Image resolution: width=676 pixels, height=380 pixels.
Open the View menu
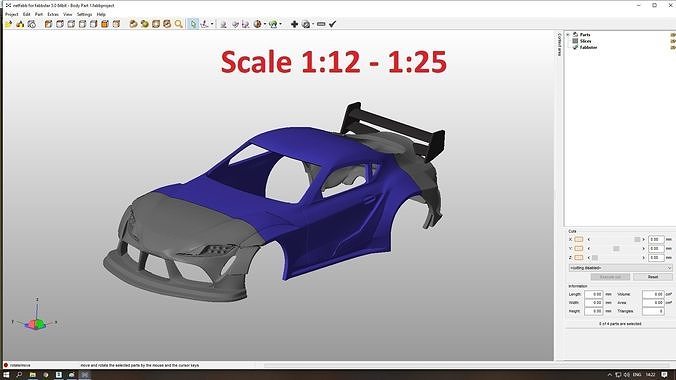68,14
